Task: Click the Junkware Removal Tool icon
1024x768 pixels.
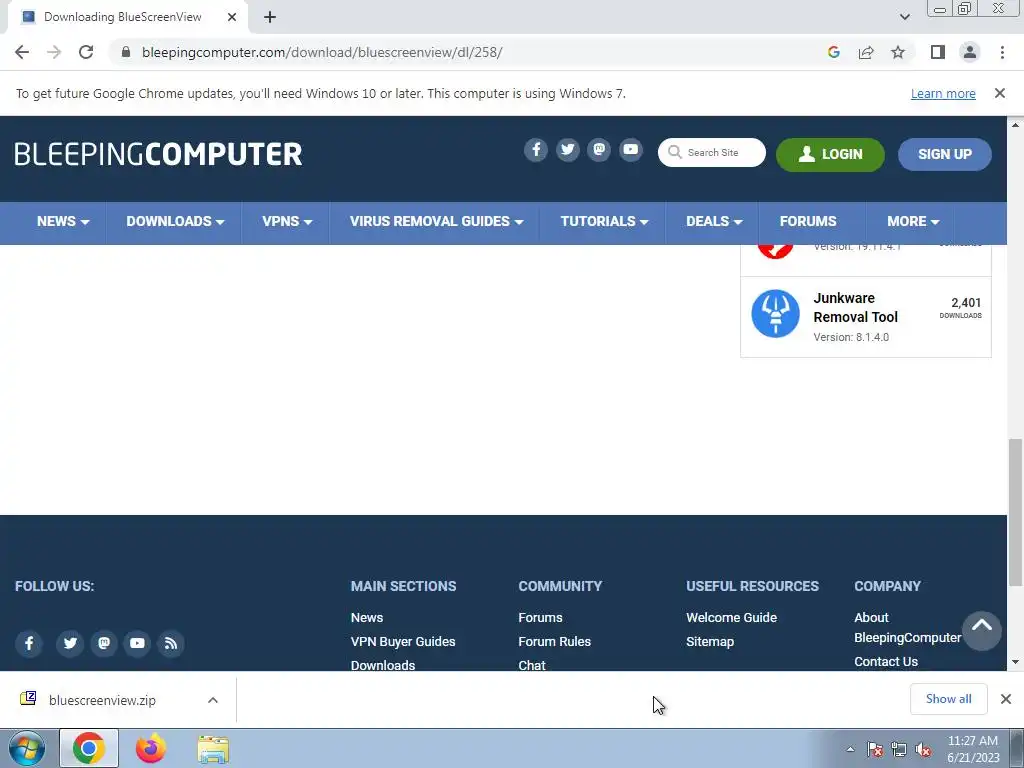Action: click(x=775, y=313)
